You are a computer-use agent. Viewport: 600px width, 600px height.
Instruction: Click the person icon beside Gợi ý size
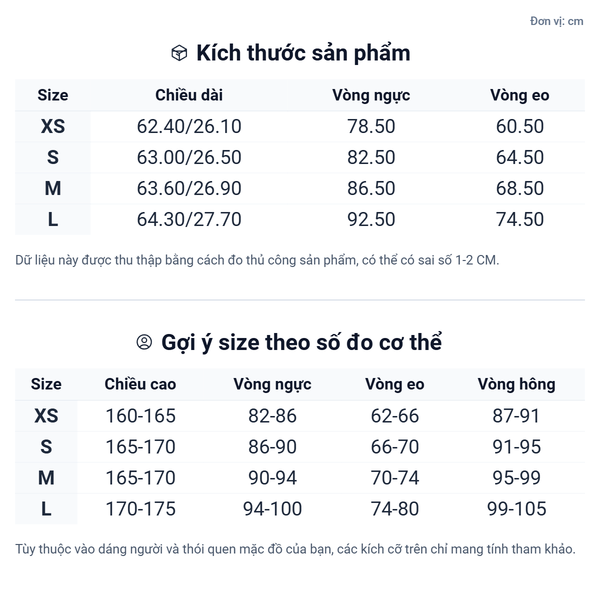pos(144,343)
